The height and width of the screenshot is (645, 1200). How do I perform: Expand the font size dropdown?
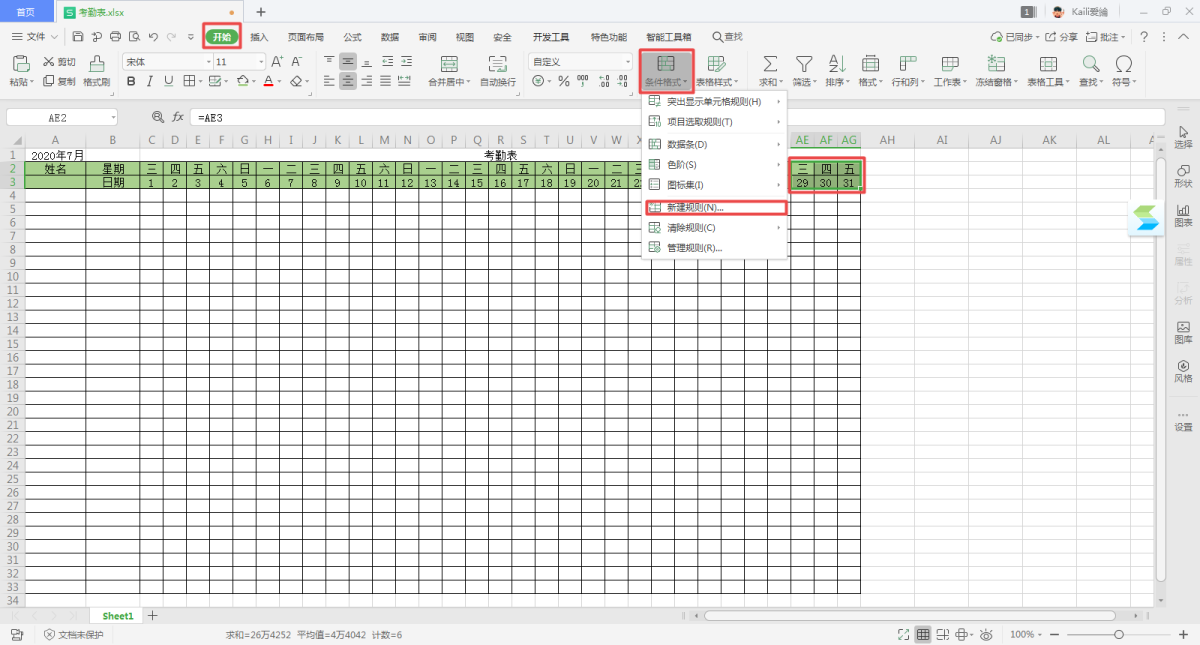click(261, 62)
